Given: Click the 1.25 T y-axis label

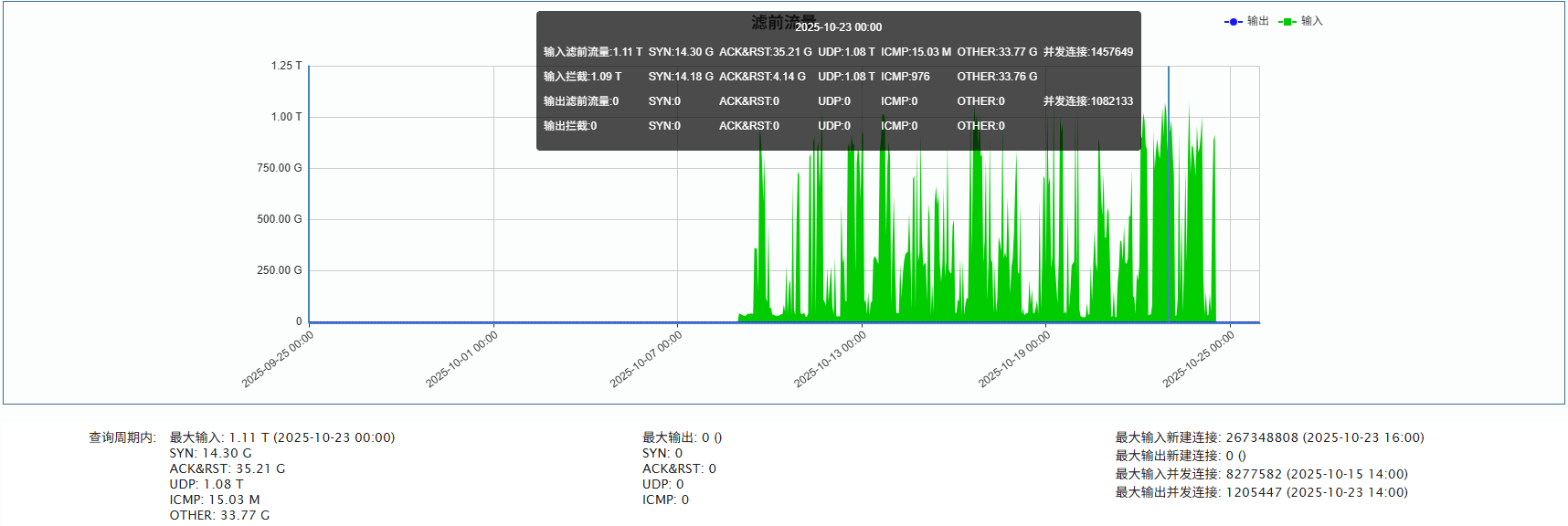Looking at the screenshot, I should [x=286, y=66].
